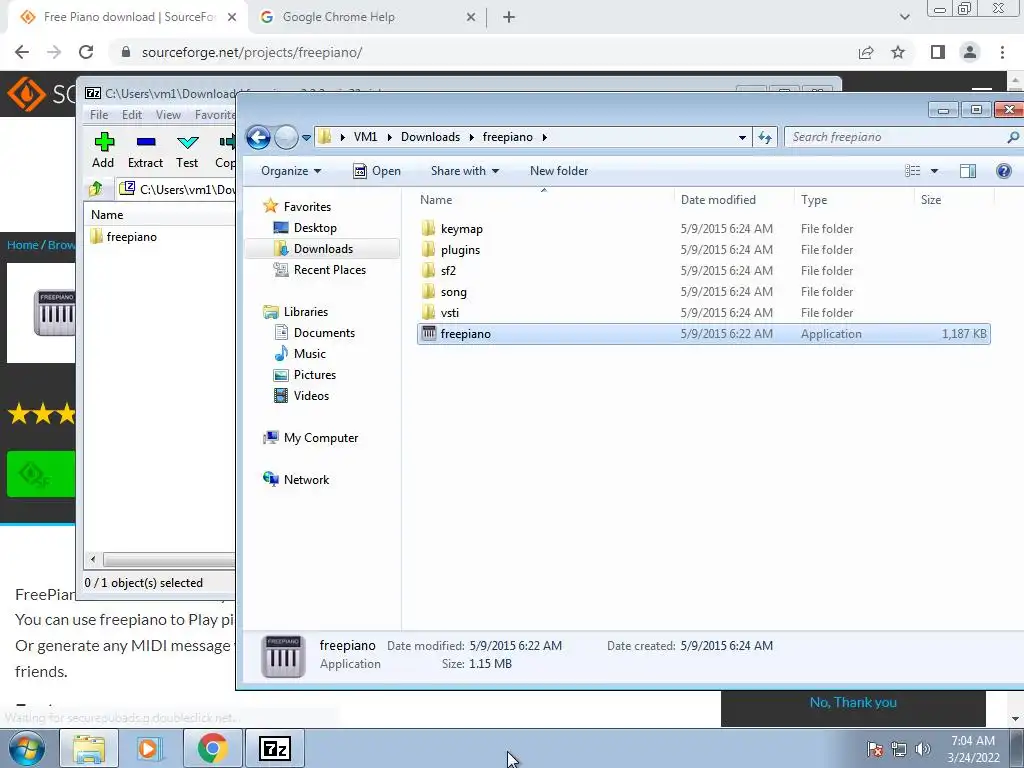Screen dimensions: 1024x768
Task: Click Libraries in the navigation pane
Action: coord(305,312)
